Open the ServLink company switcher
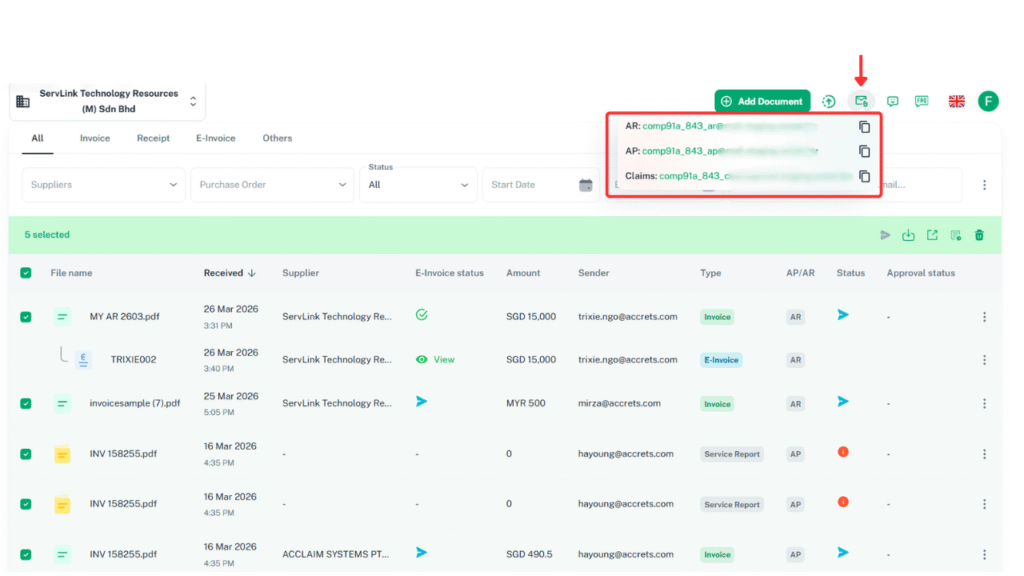Image resolution: width=1024 pixels, height=576 pixels. 107,101
